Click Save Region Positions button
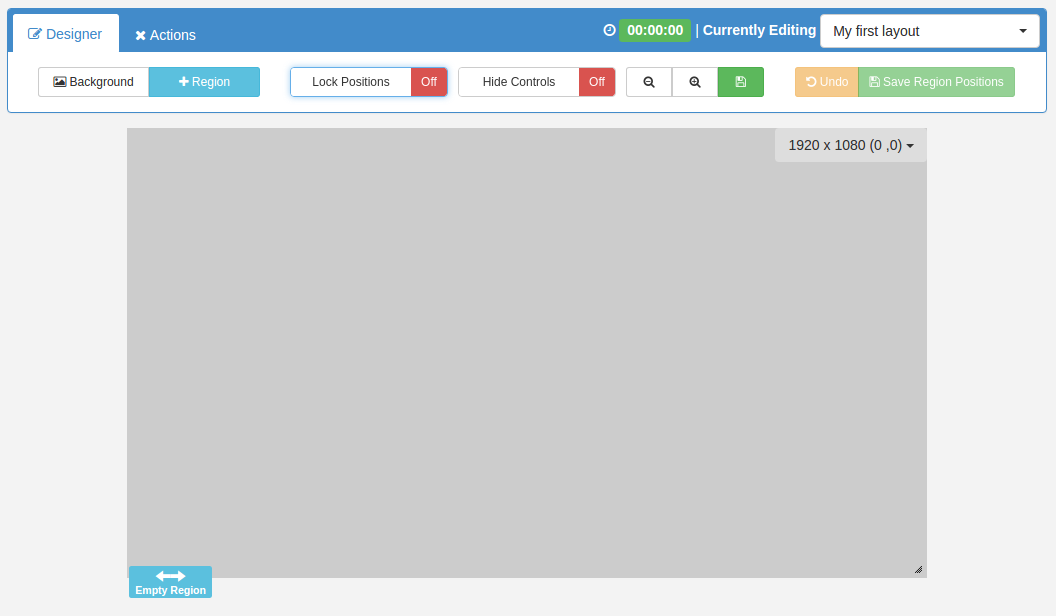This screenshot has width=1056, height=616. [x=936, y=82]
